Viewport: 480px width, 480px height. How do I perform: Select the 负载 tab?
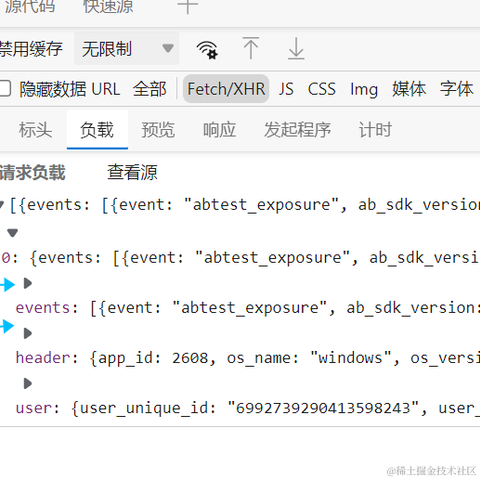[x=97, y=130]
